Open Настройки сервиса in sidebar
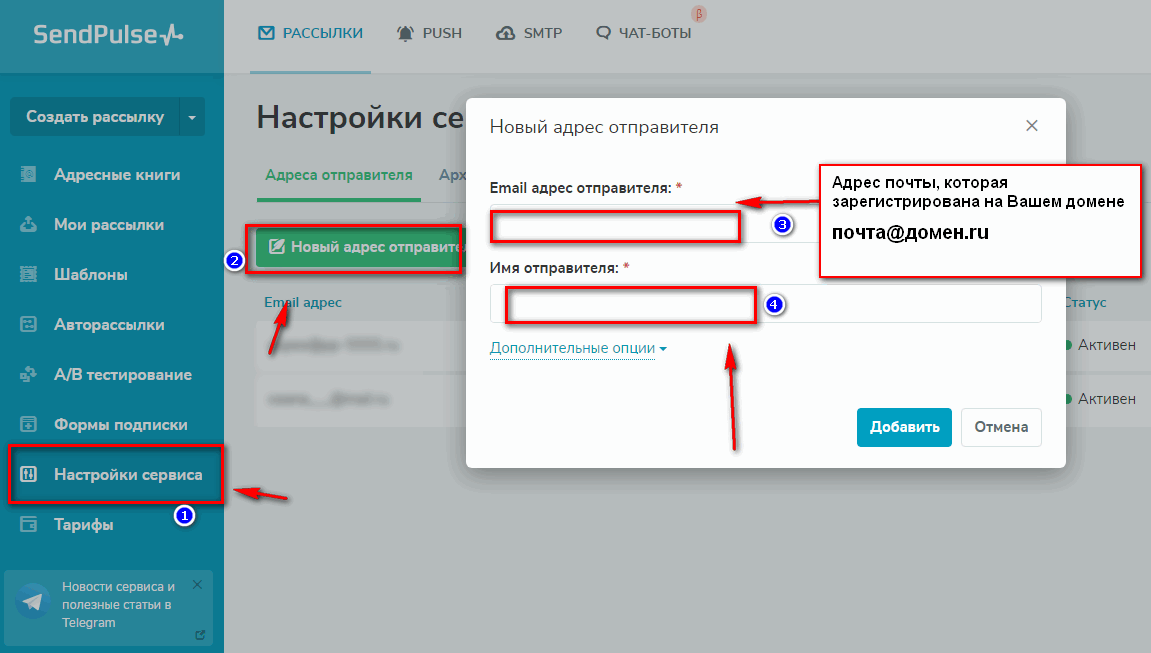 [x=128, y=474]
